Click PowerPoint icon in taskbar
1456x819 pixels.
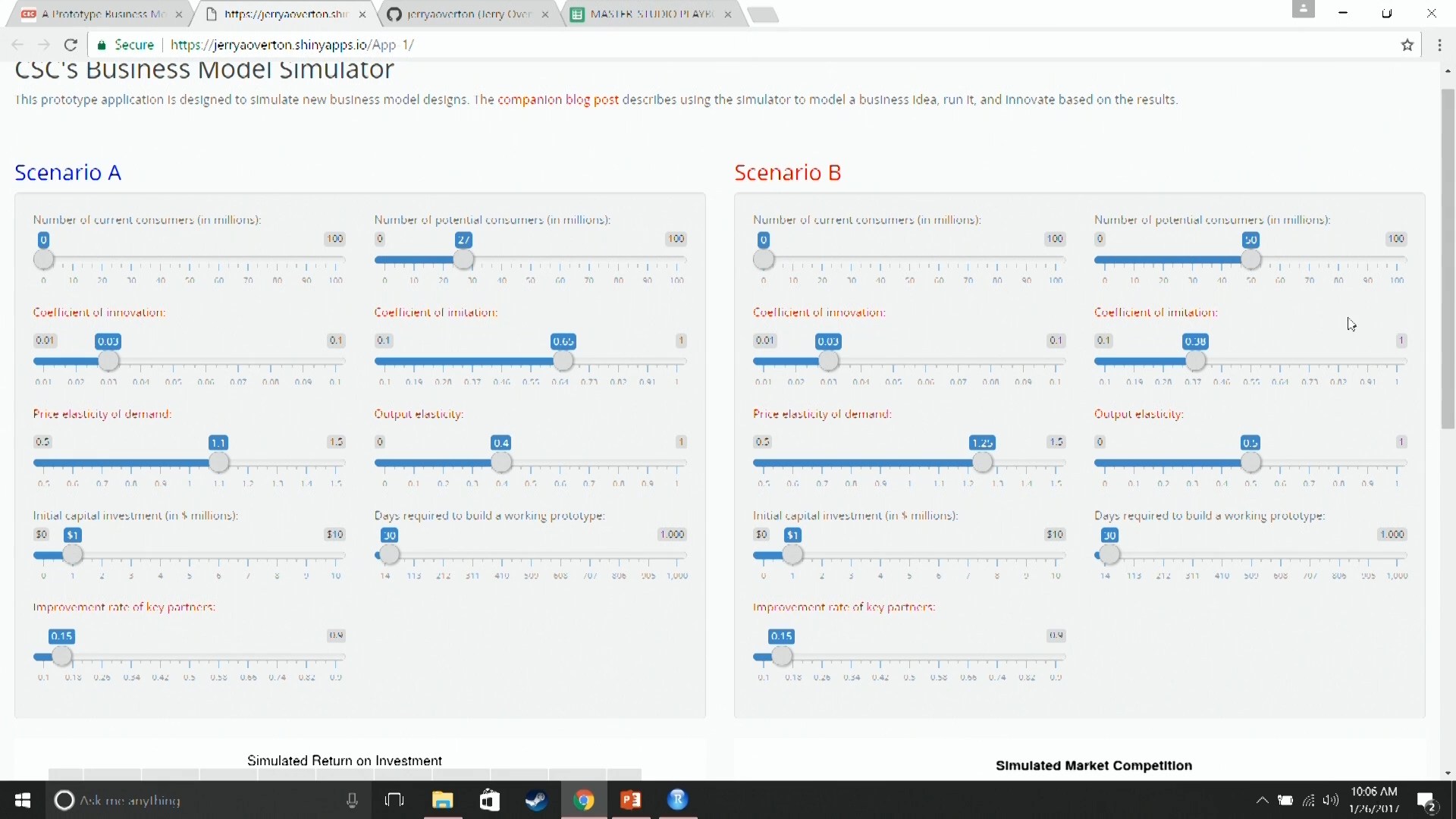tap(632, 800)
